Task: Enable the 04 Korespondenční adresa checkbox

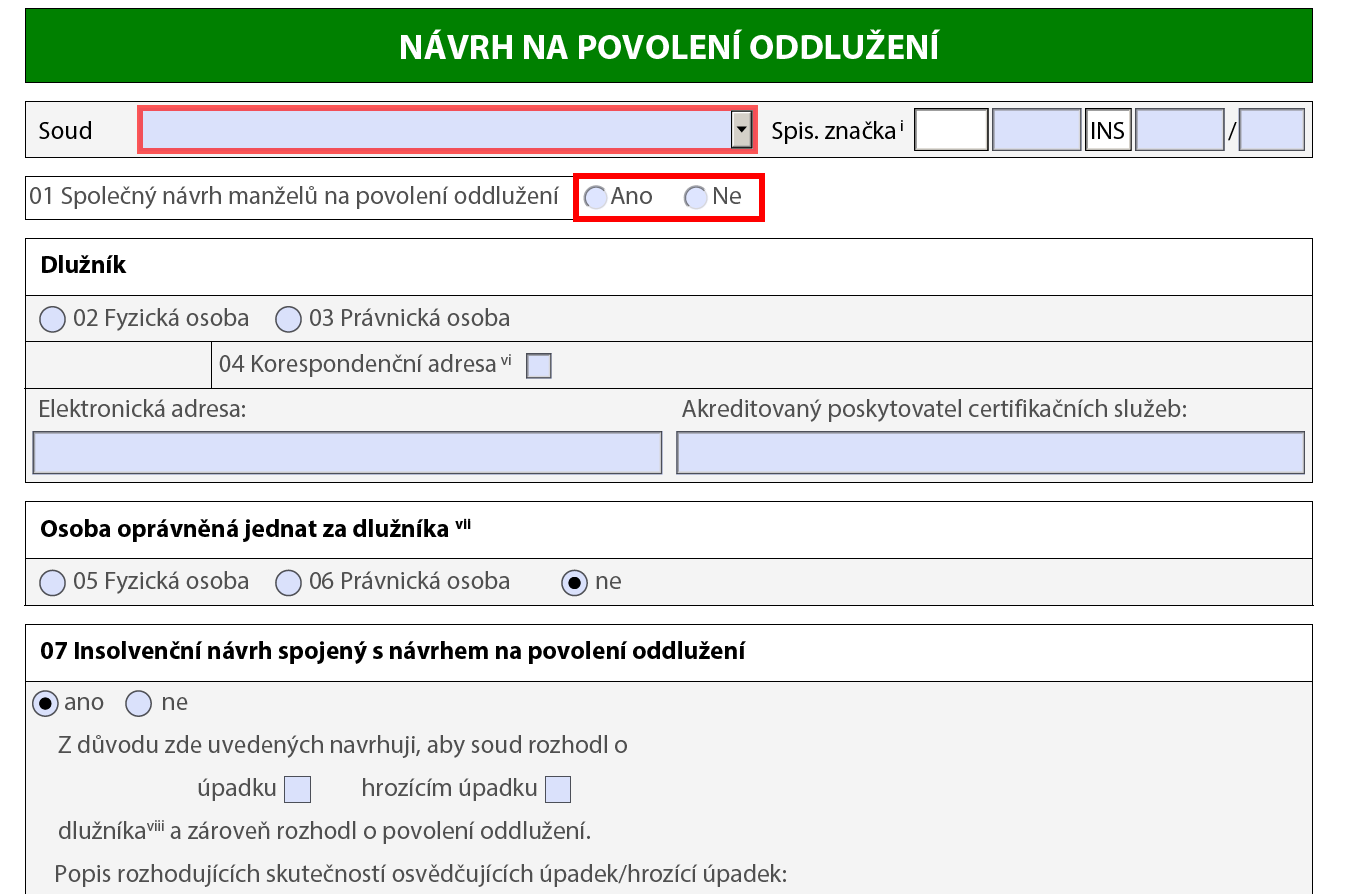Action: pyautogui.click(x=539, y=366)
